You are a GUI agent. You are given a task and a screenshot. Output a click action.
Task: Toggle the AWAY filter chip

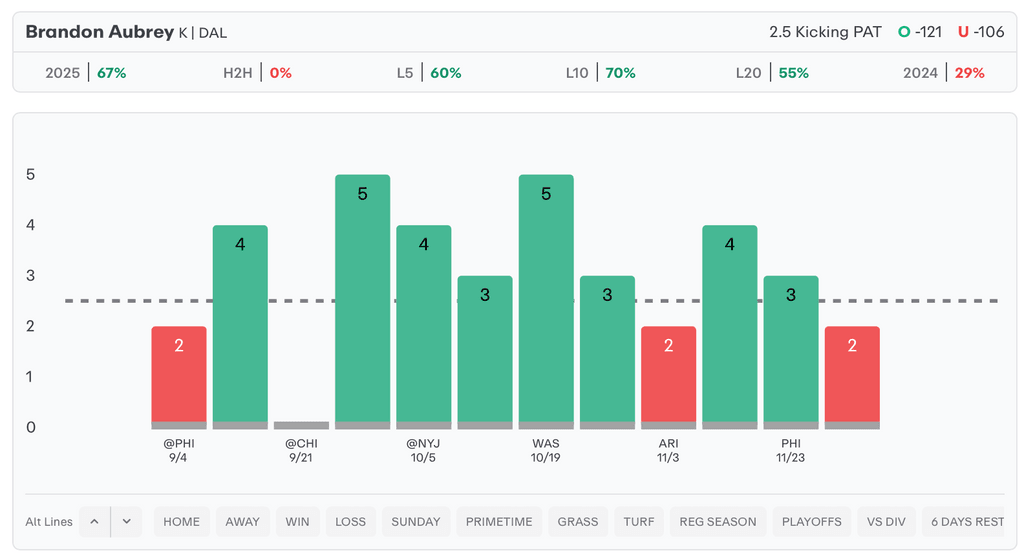[242, 521]
